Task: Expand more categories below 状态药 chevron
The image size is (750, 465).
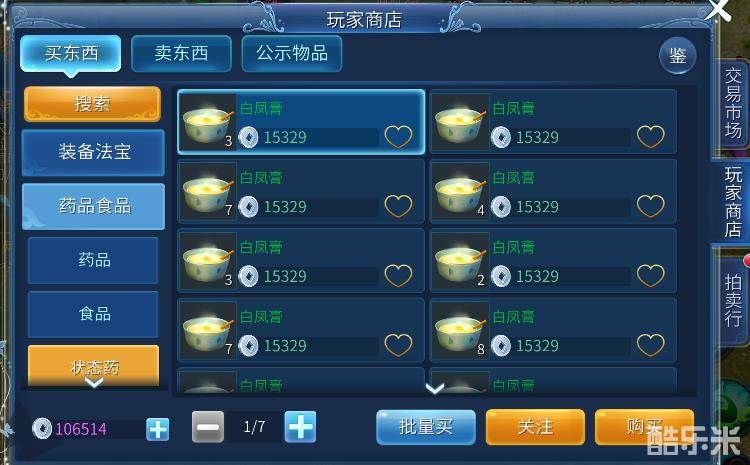Action: [x=94, y=382]
